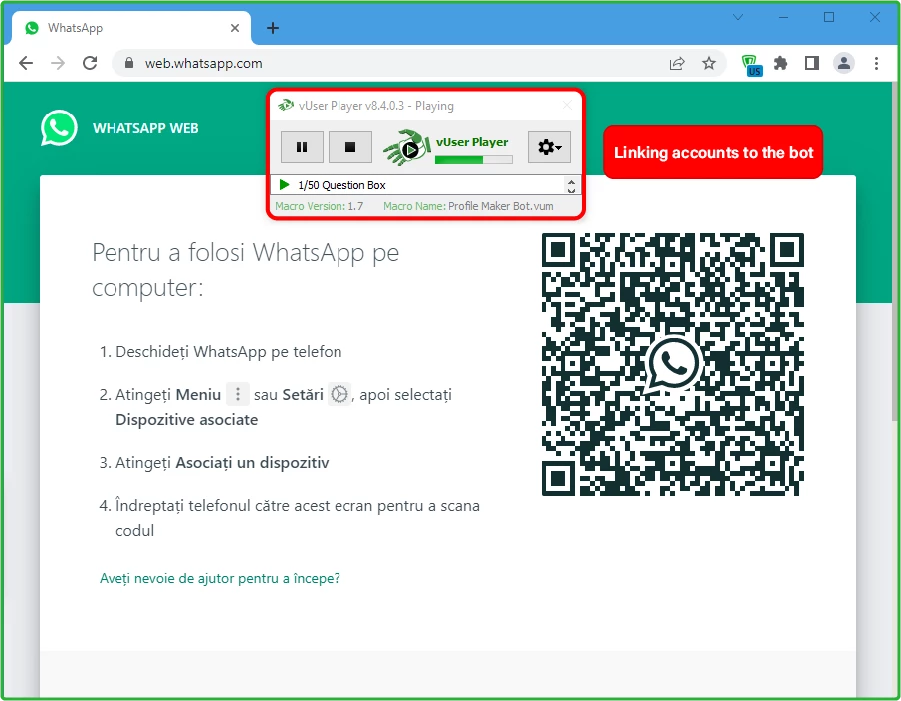Click the WHATSAPP WEB heading text
The height and width of the screenshot is (701, 901).
click(x=145, y=128)
